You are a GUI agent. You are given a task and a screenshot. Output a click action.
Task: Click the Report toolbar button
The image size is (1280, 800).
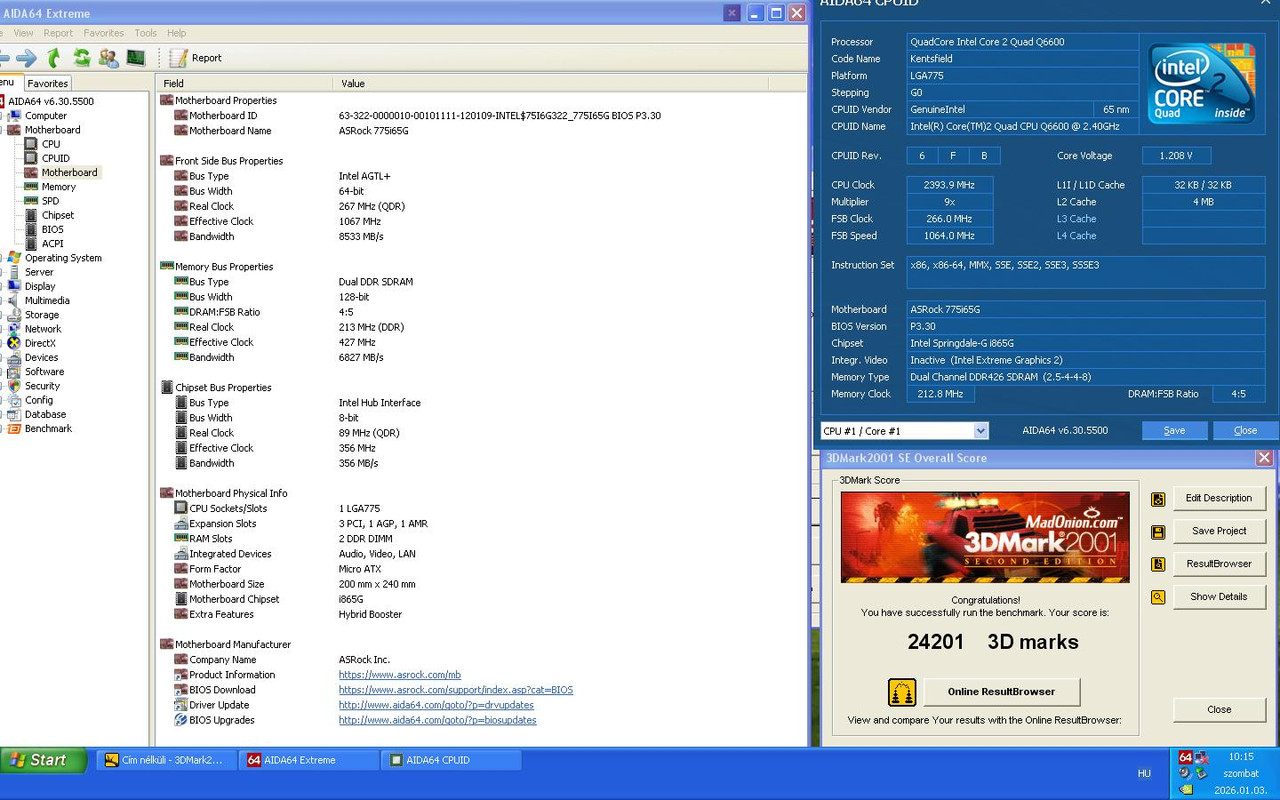tap(196, 58)
